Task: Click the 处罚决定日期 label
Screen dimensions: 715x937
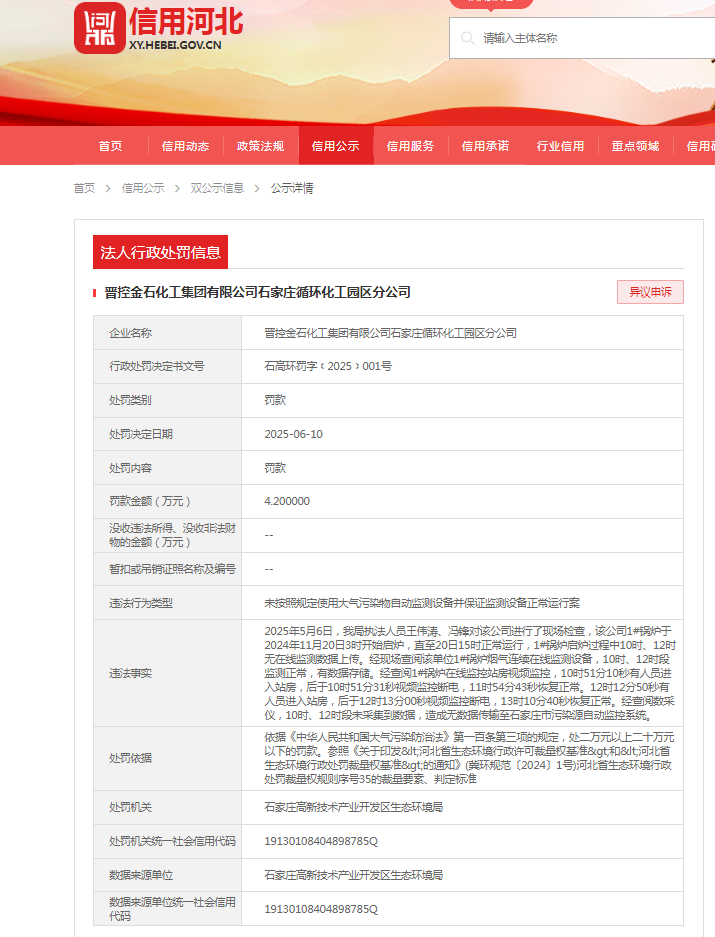Action: 140,434
